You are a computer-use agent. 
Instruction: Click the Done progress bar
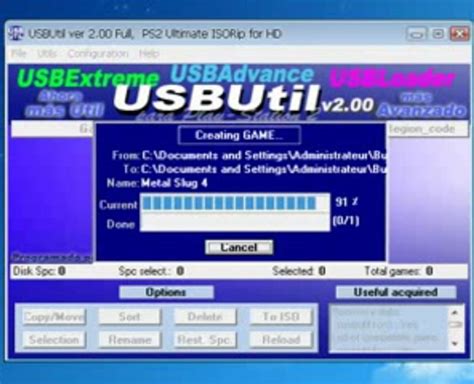click(235, 222)
